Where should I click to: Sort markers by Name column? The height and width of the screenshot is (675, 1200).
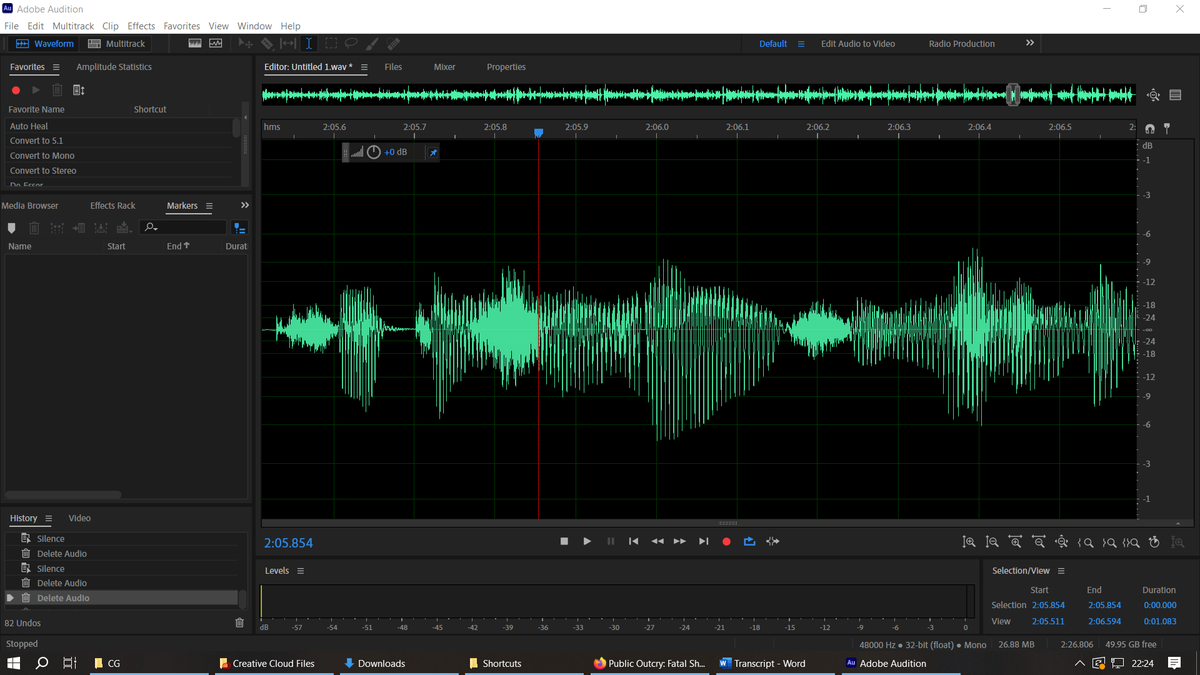(x=20, y=246)
